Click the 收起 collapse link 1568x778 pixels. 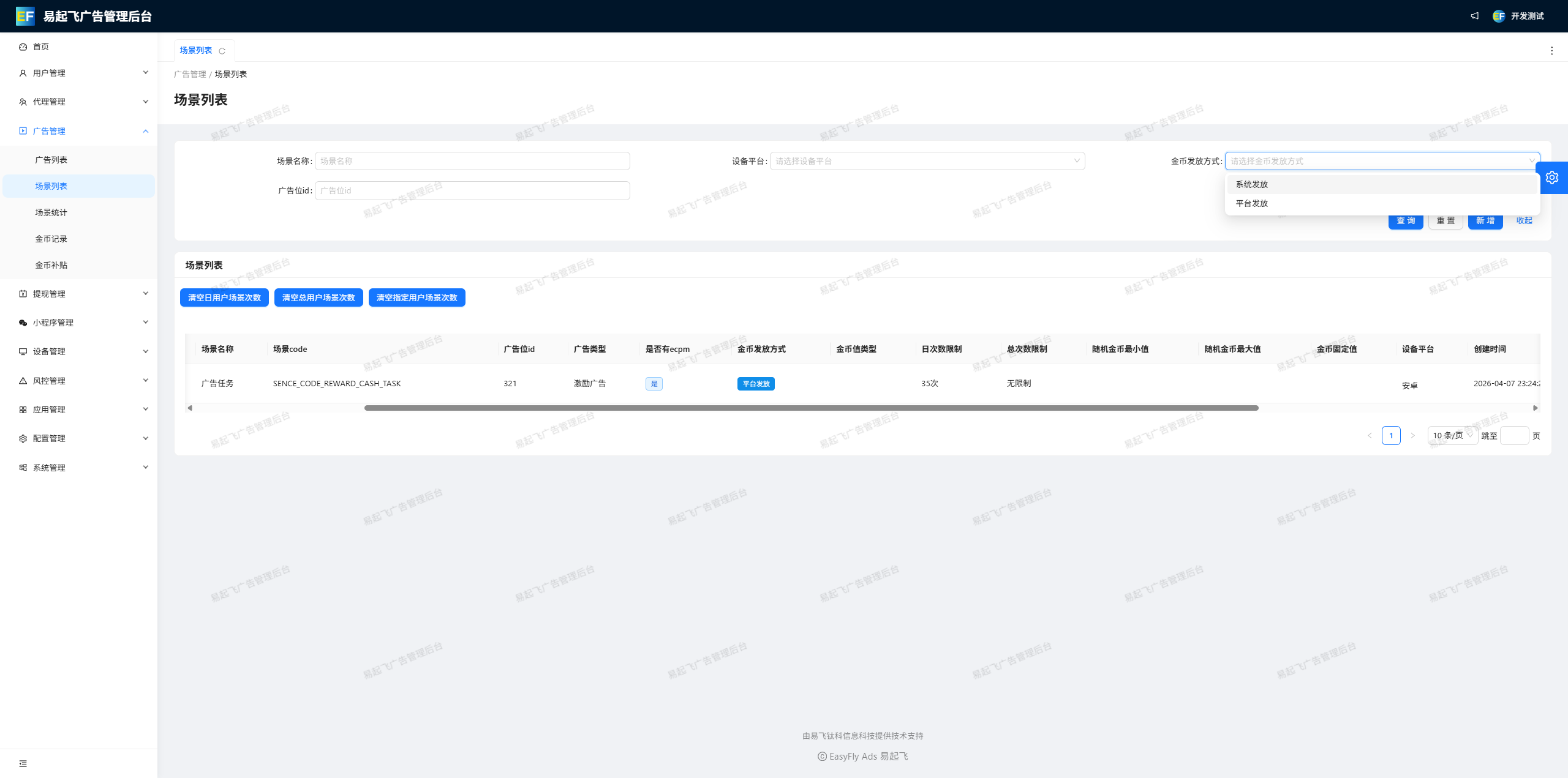1524,221
